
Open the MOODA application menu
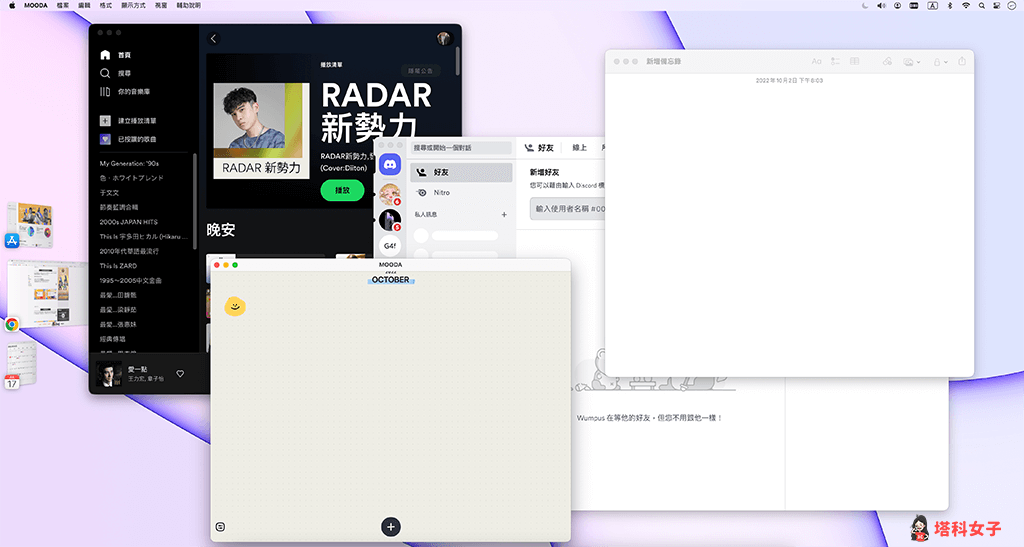point(36,5)
